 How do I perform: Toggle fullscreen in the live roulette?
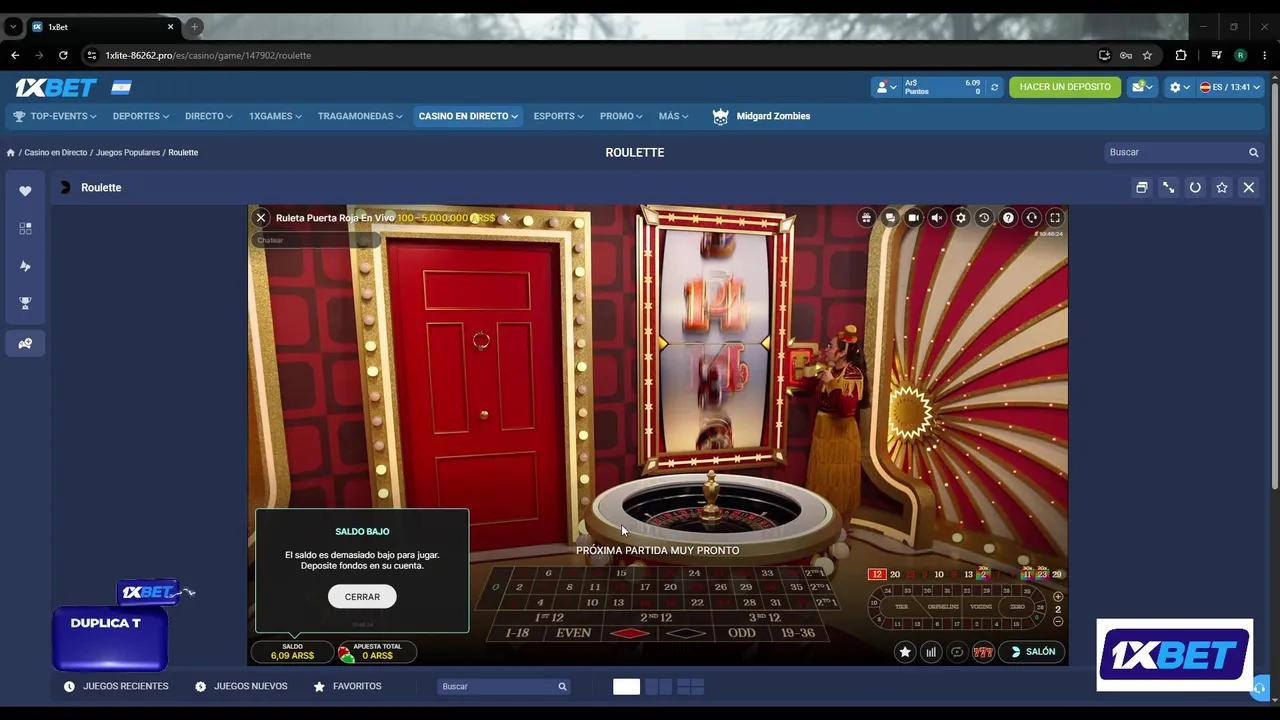[x=1055, y=218]
